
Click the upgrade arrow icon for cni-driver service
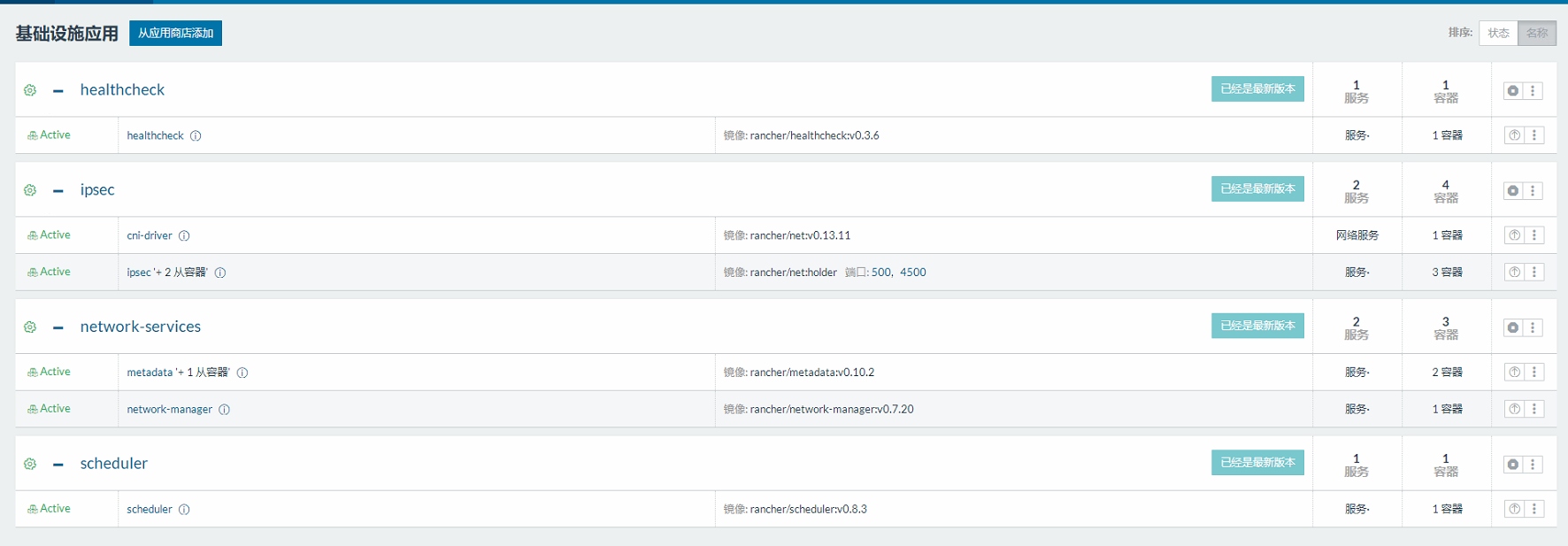(1514, 235)
